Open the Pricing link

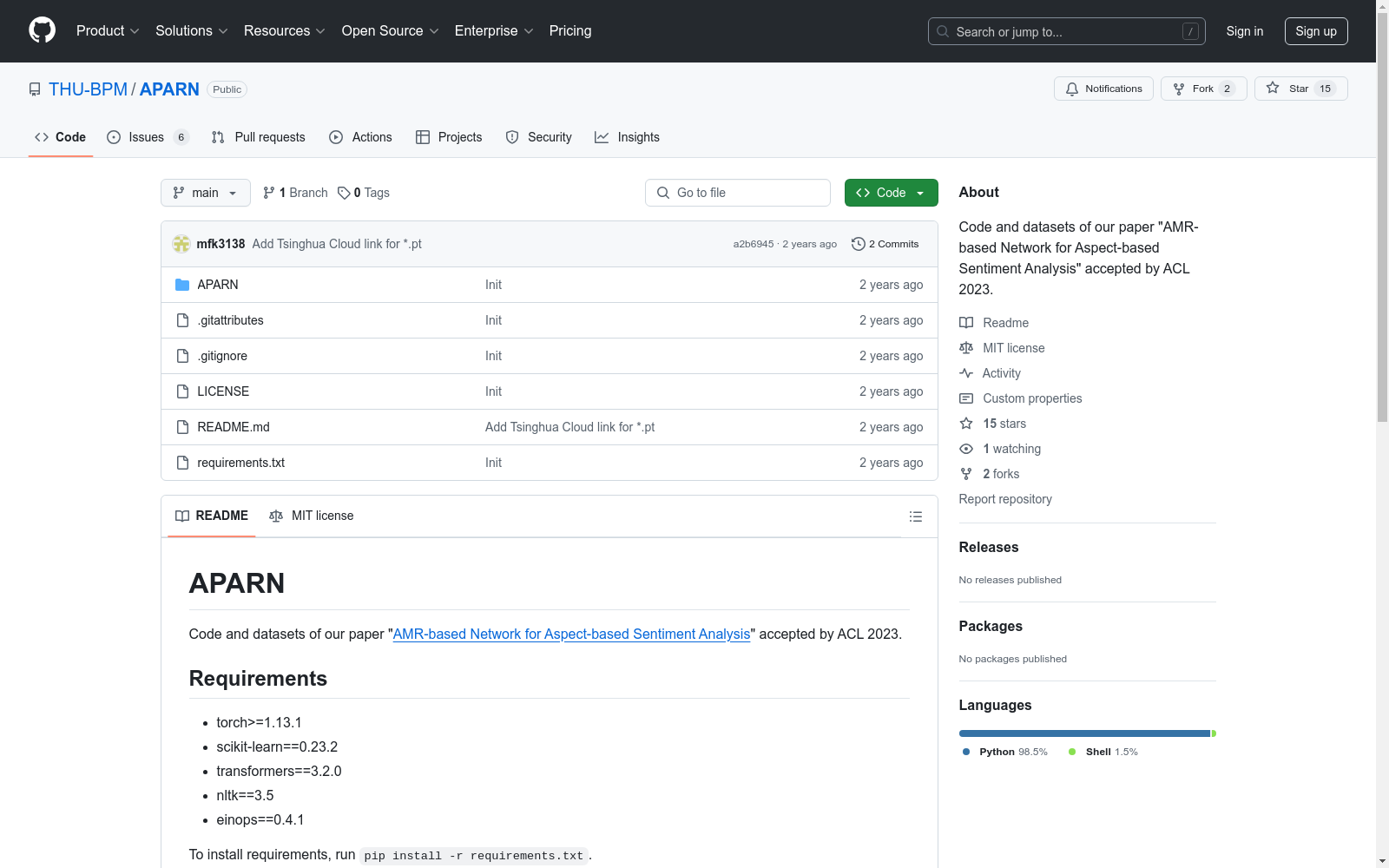(570, 30)
